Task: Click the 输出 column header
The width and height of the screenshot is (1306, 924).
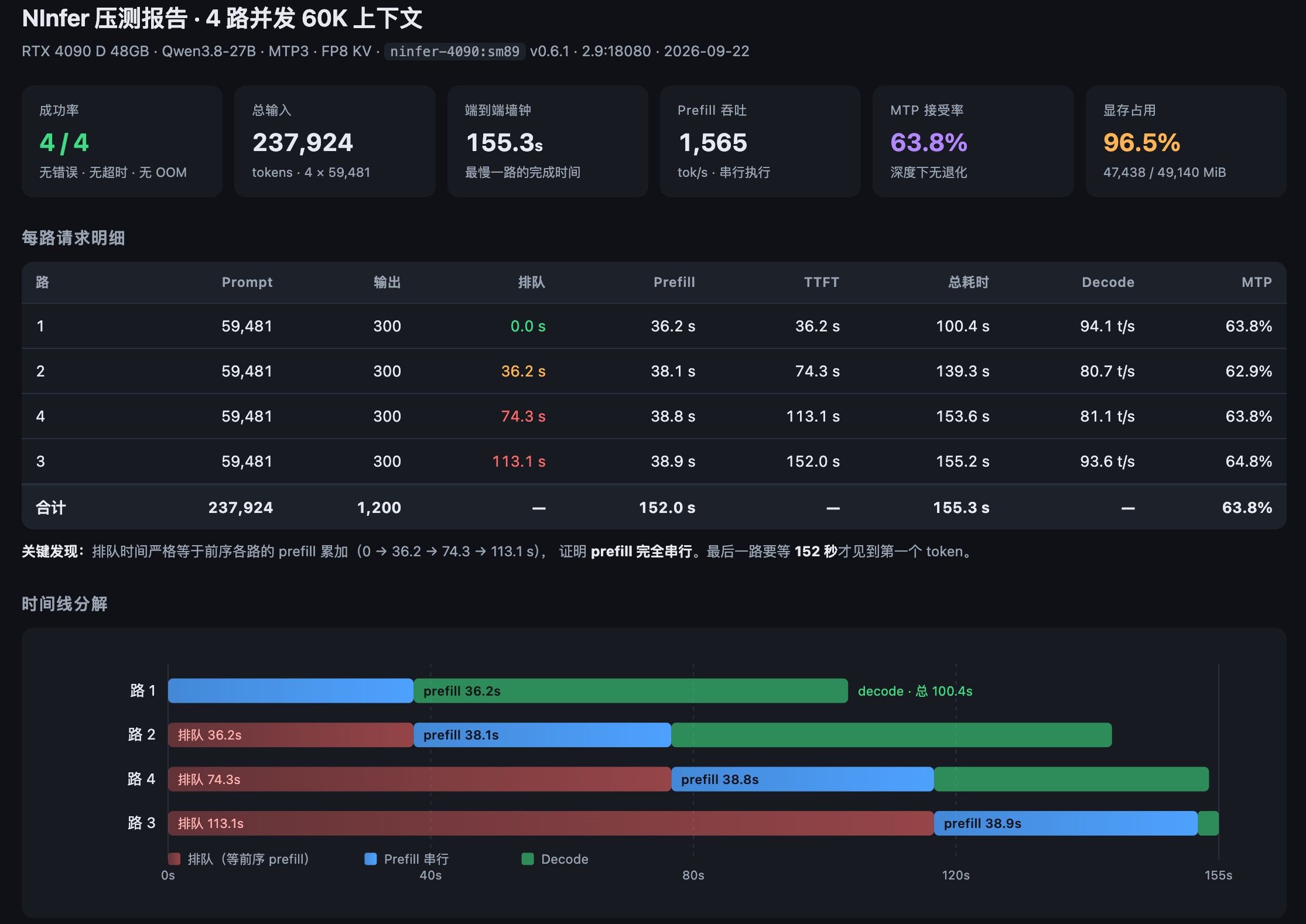Action: coord(387,282)
